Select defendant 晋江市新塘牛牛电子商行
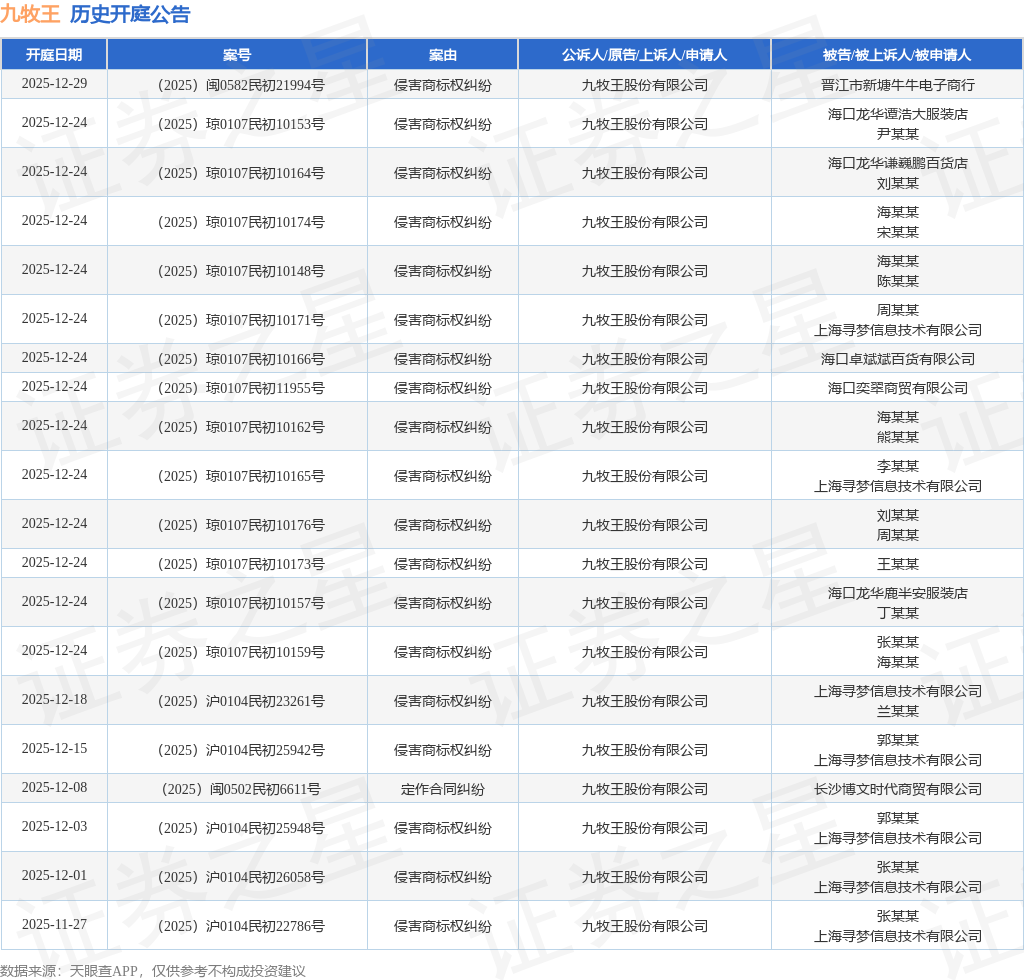 pyautogui.click(x=897, y=85)
